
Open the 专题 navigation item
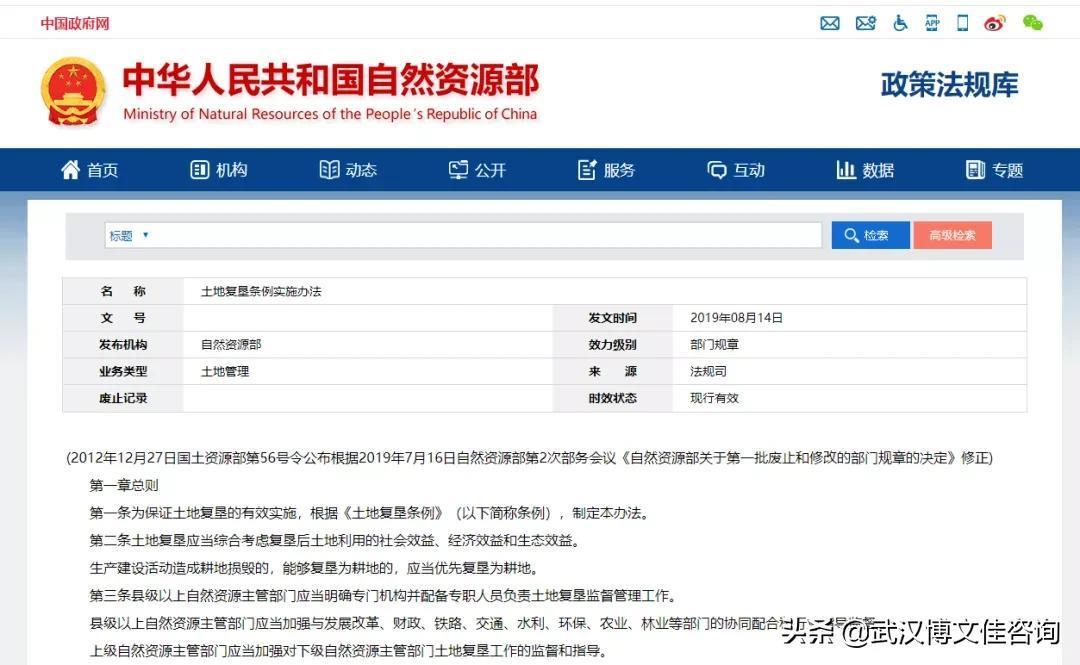click(995, 170)
